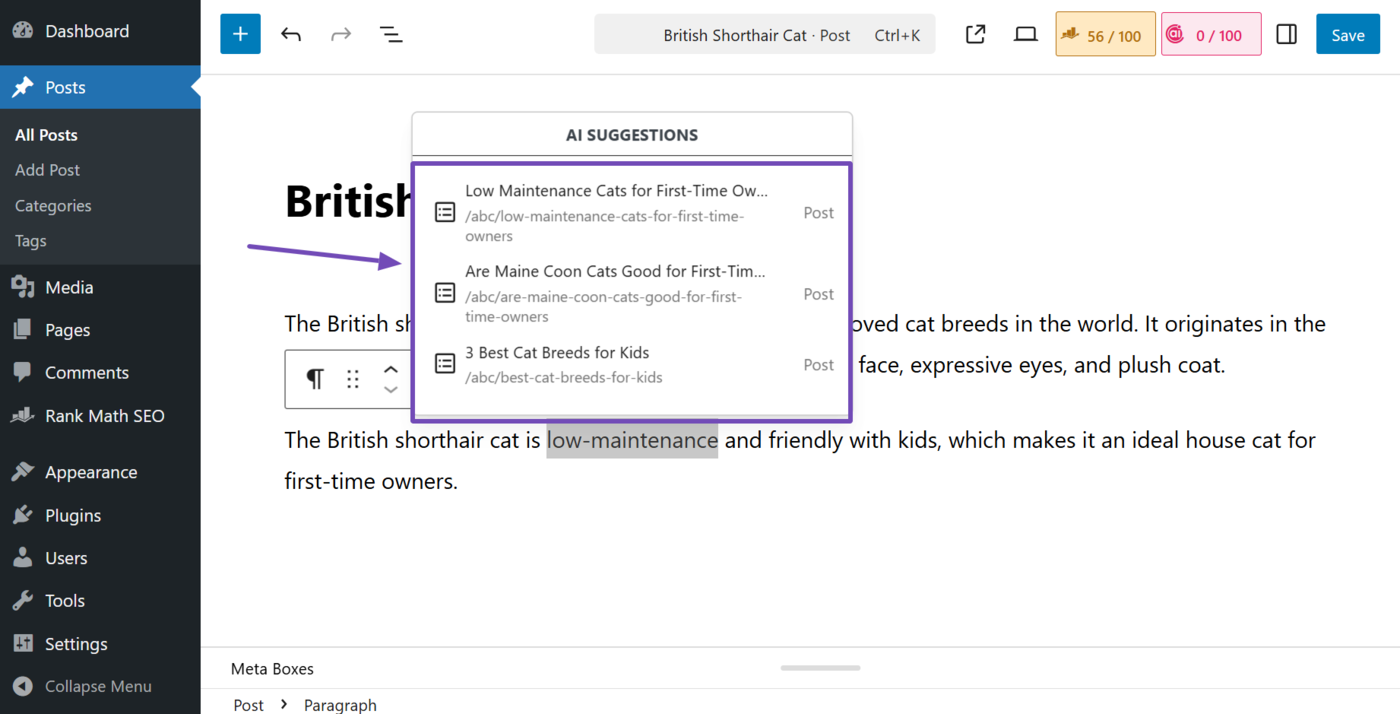The width and height of the screenshot is (1400, 714).
Task: Click the blue block inserter plus button
Action: [240, 34]
